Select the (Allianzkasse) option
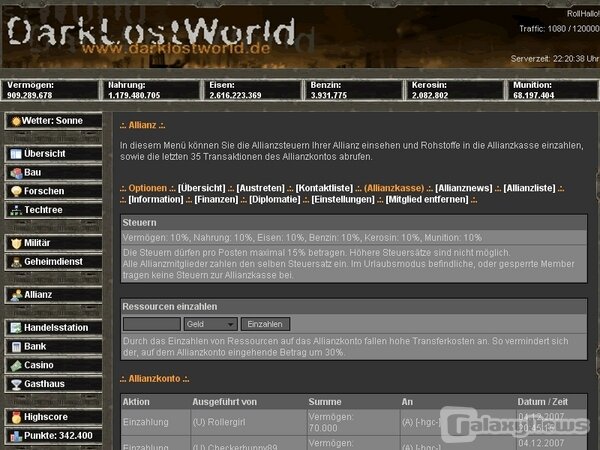The image size is (600, 450). pyautogui.click(x=394, y=188)
